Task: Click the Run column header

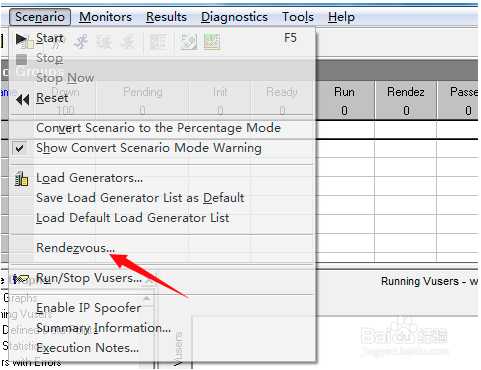Action: 344,92
